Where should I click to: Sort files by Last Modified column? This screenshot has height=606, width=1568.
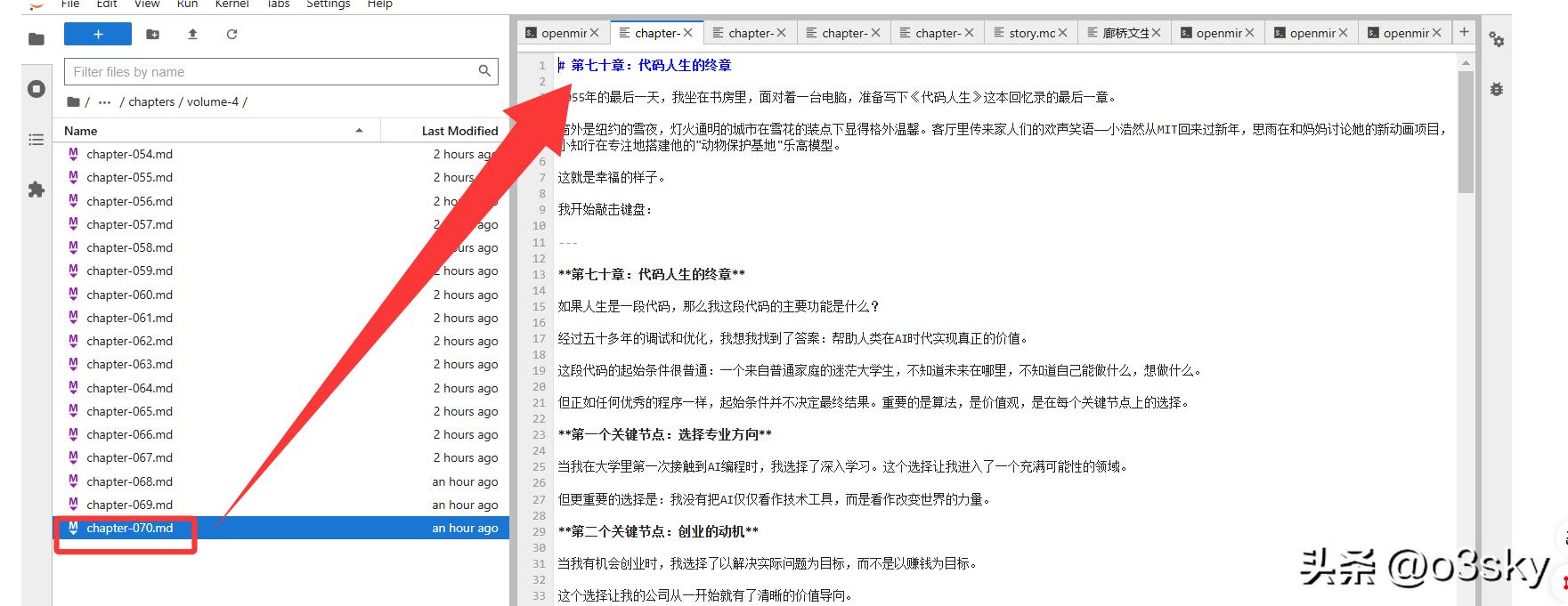(459, 131)
